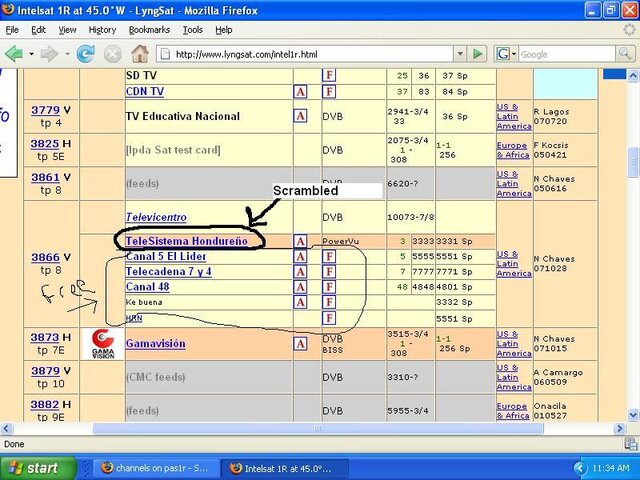640x480 pixels.
Task: Click the A icon beside TV Educativa Nacional
Action: tap(300, 116)
